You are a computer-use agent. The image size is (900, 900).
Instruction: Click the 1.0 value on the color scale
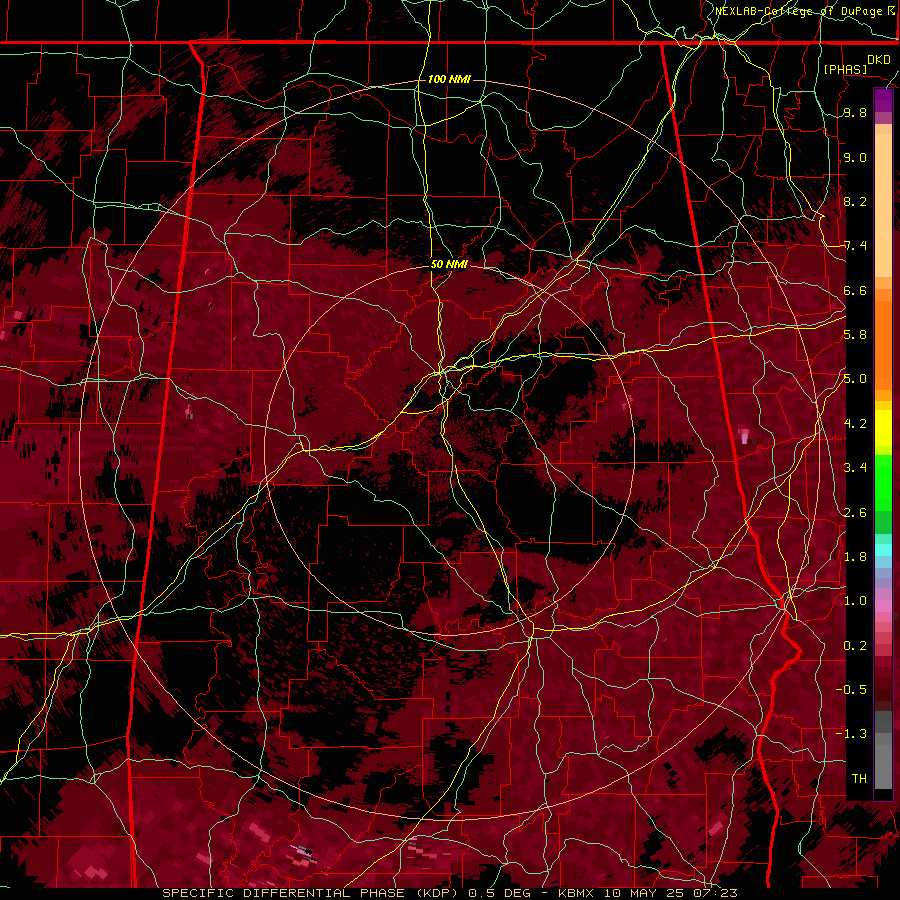tap(855, 600)
